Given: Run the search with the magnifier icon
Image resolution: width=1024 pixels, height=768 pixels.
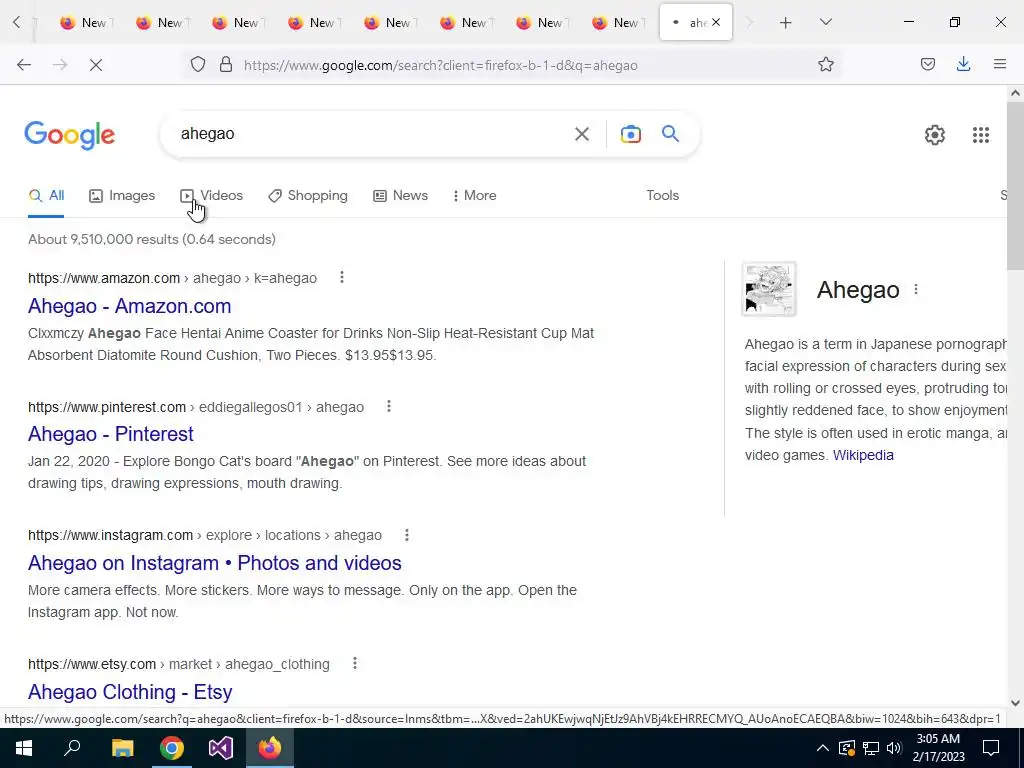Looking at the screenshot, I should click(670, 134).
